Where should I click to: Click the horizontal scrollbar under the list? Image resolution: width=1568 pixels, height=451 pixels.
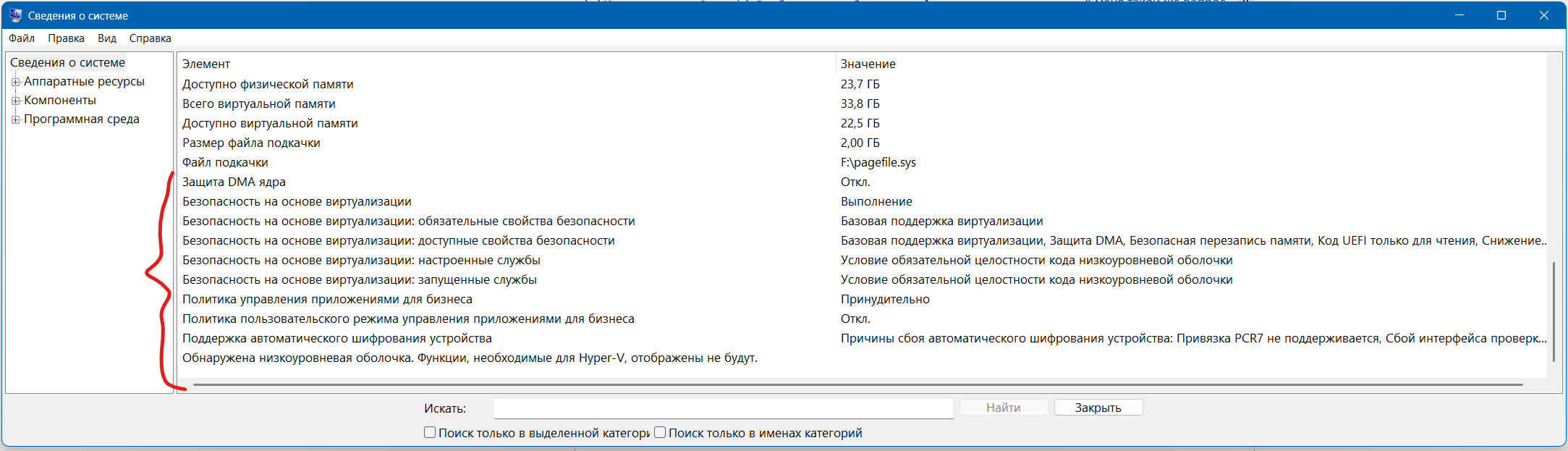pos(858,384)
